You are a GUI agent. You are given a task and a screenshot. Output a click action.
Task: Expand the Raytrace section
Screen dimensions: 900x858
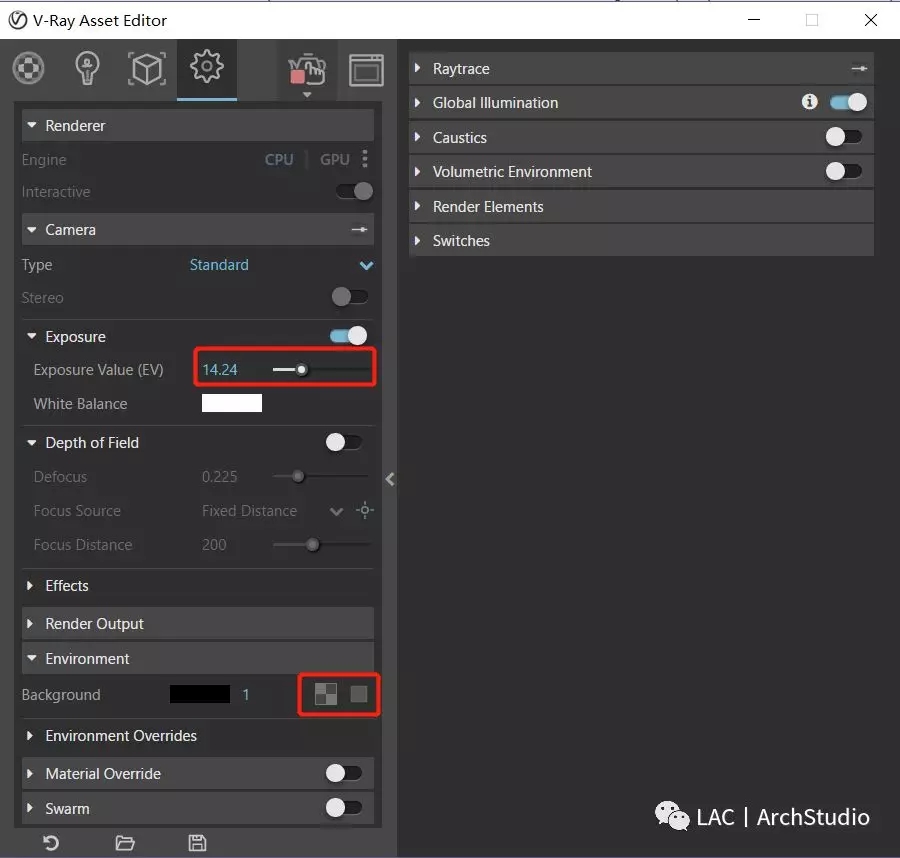coord(418,68)
